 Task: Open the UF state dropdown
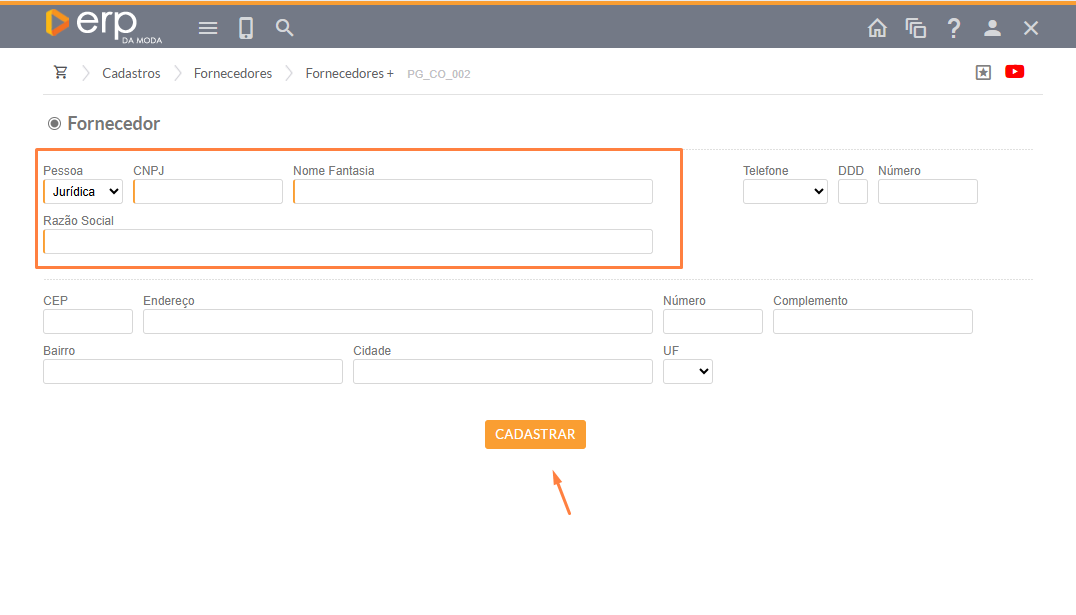(x=688, y=371)
